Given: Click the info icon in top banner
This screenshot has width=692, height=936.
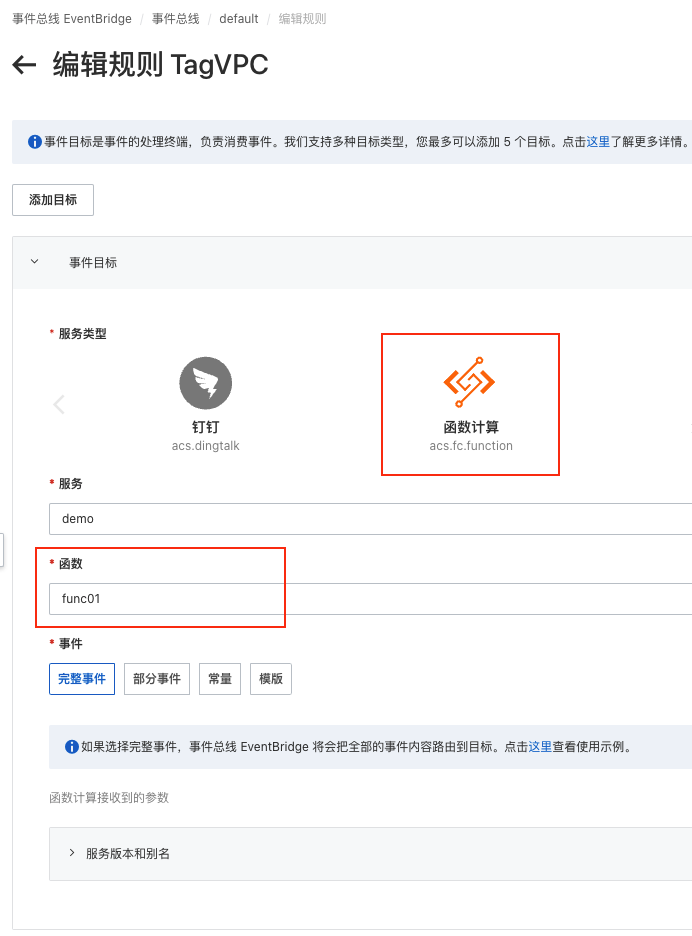Looking at the screenshot, I should tap(35, 142).
